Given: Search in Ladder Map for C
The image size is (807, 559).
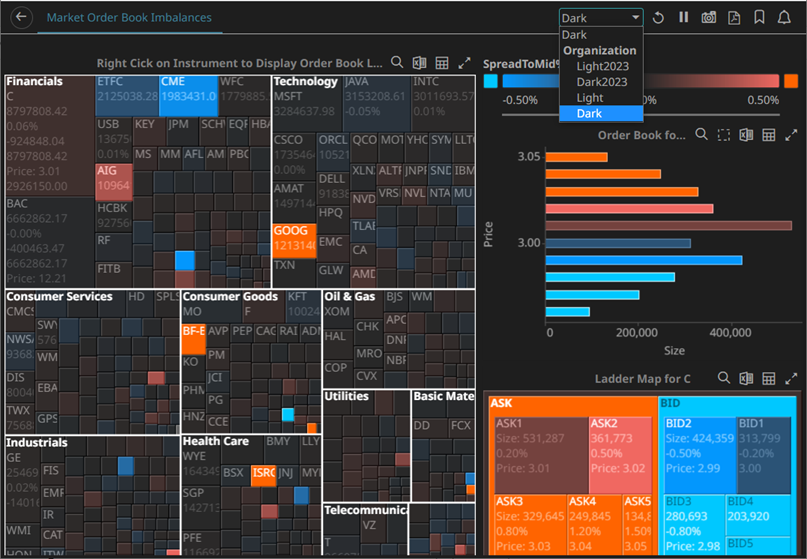Looking at the screenshot, I should [724, 378].
